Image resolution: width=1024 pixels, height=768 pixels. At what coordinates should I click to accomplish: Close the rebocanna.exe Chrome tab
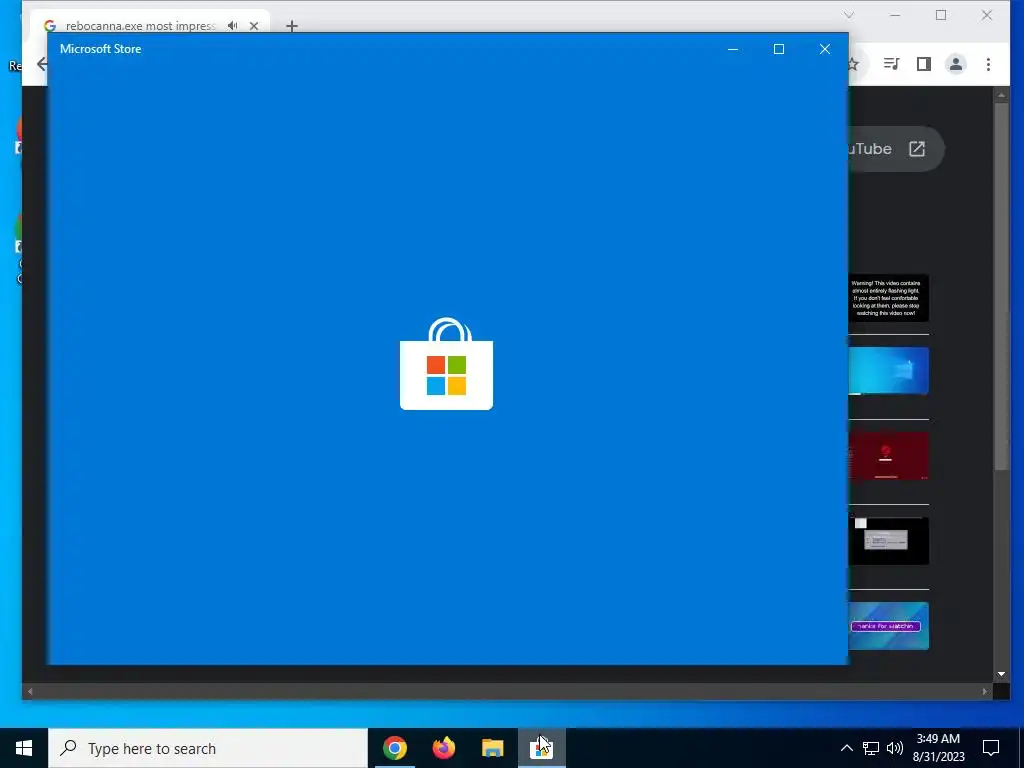(254, 26)
